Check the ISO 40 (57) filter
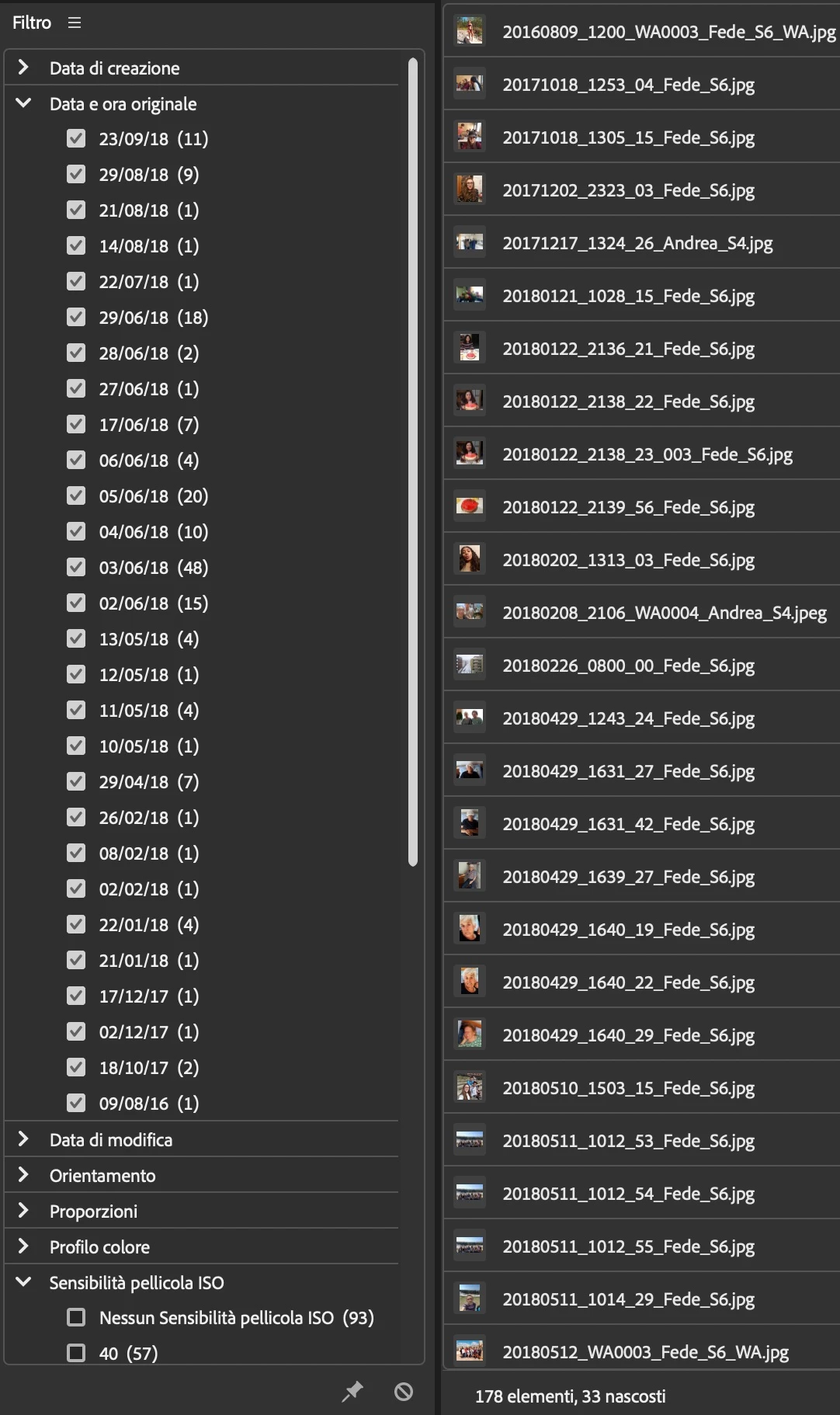 coord(76,1353)
